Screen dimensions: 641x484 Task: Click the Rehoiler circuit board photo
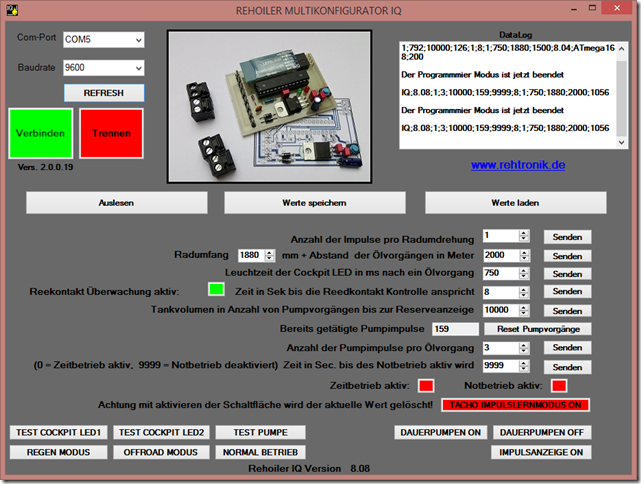269,106
